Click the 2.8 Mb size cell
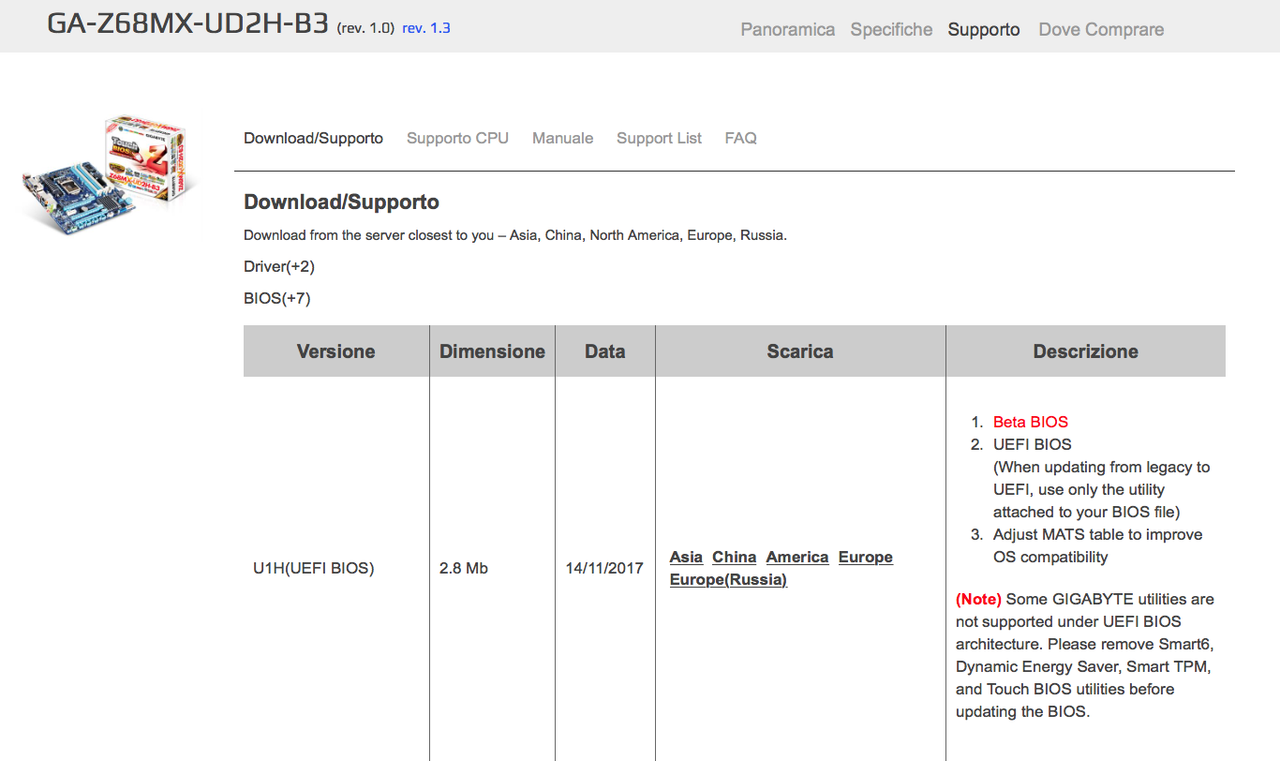 click(463, 568)
